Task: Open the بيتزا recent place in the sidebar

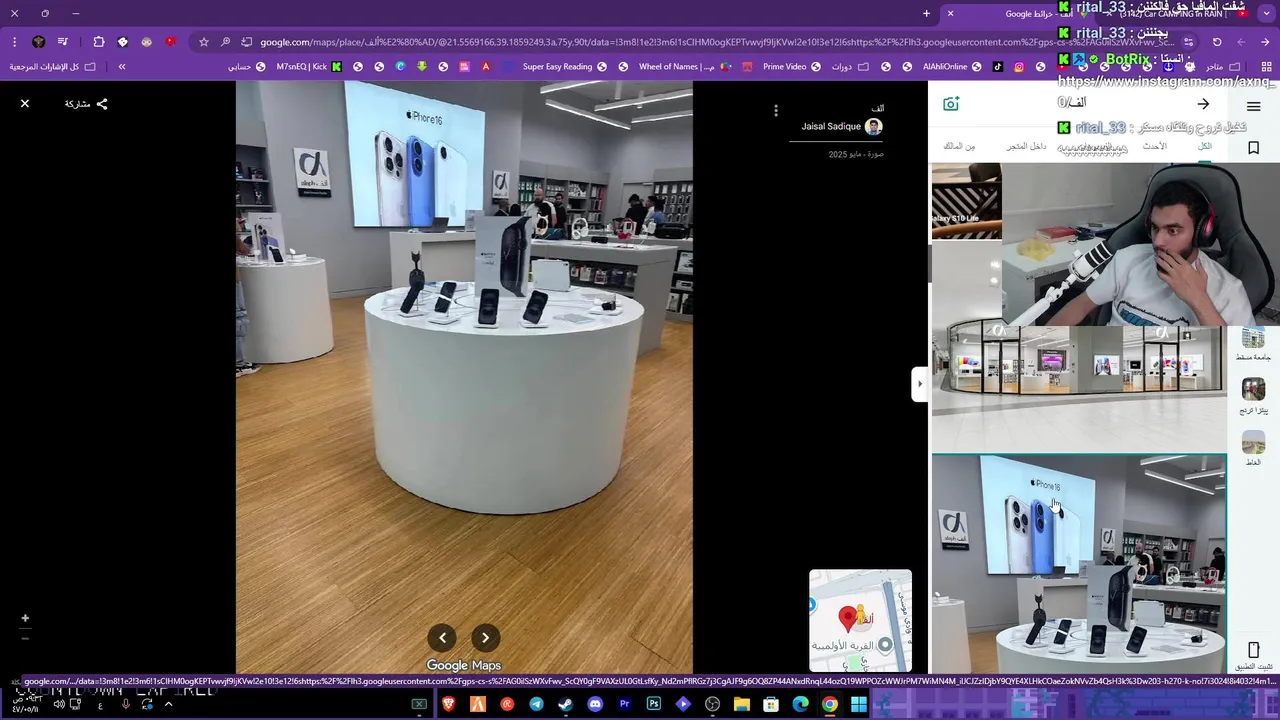Action: (1253, 396)
